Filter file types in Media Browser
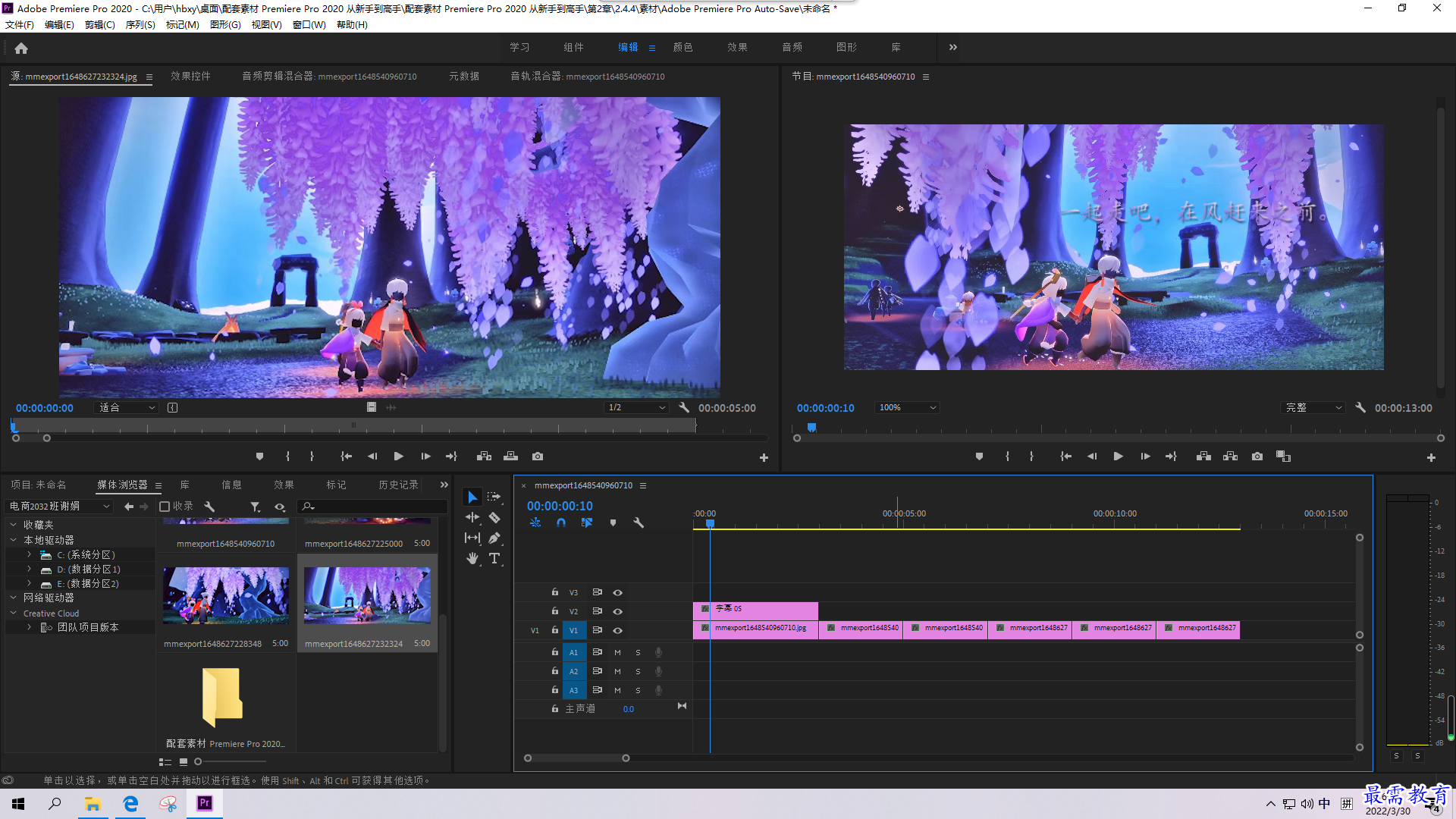Viewport: 1456px width, 819px height. tap(256, 507)
